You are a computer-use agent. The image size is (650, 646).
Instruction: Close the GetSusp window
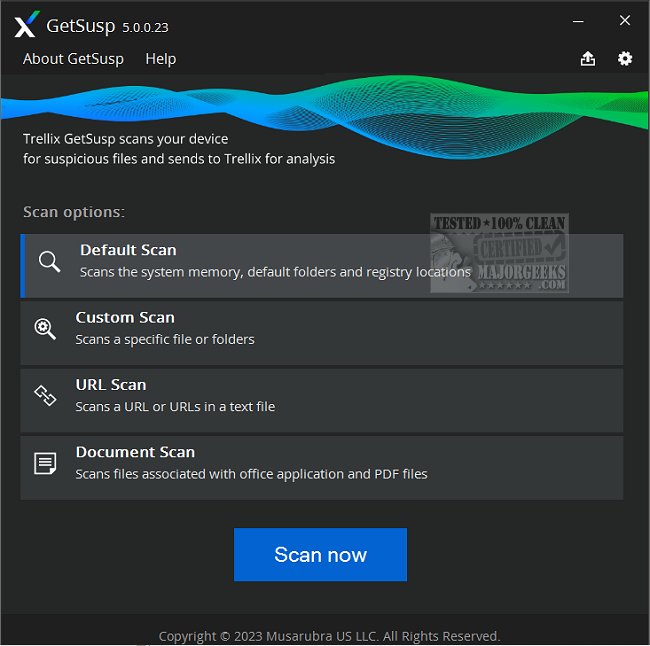tap(624, 21)
